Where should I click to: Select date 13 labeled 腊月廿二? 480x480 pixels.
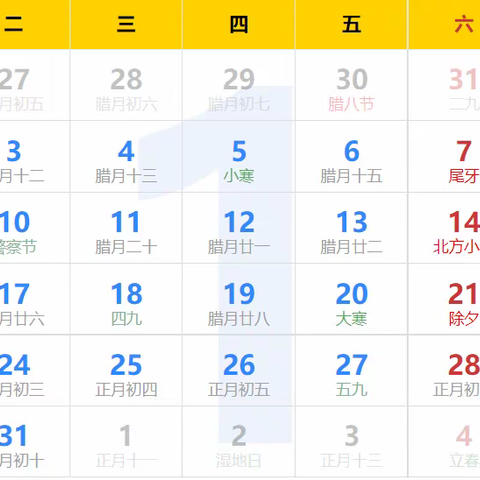pyautogui.click(x=351, y=228)
